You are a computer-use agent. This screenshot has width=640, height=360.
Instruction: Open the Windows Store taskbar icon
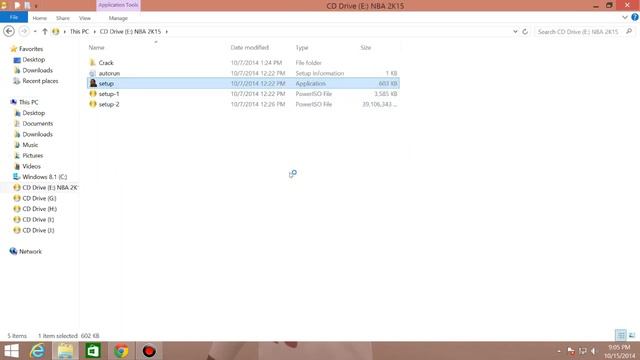pos(93,351)
